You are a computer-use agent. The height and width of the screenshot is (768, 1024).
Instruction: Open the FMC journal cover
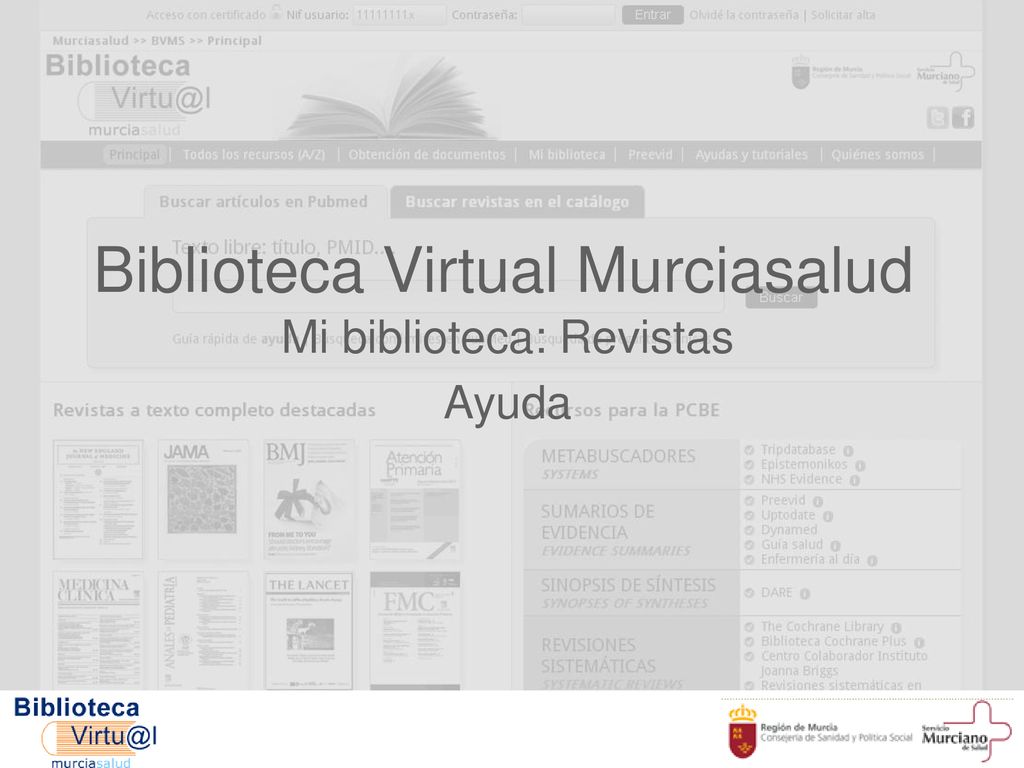pyautogui.click(x=415, y=631)
